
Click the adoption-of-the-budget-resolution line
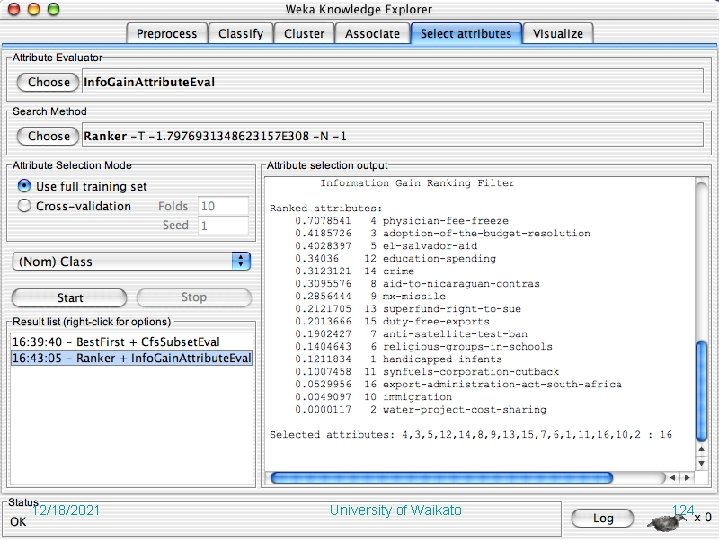coord(443,233)
